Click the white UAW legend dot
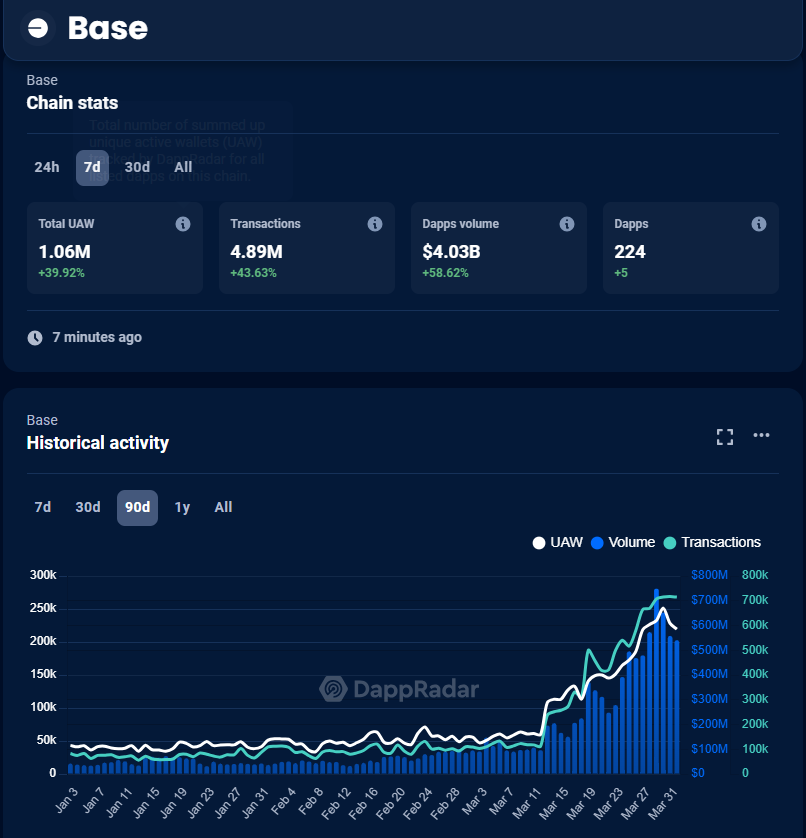Screen dimensions: 806x838 click(539, 543)
